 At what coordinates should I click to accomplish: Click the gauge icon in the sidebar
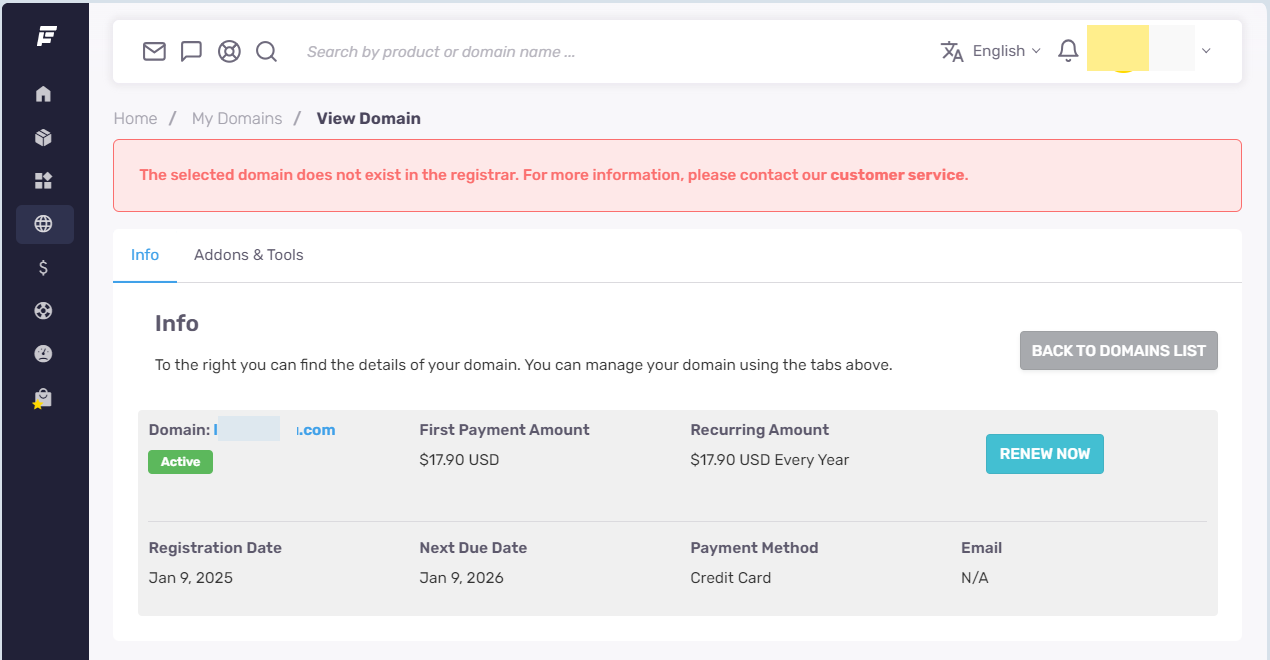(x=43, y=353)
